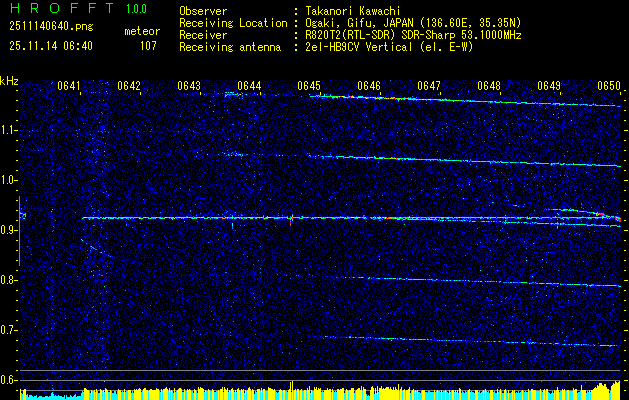The height and width of the screenshot is (400, 629).
Task: Click the kHz axis unit label
Action: (9, 81)
